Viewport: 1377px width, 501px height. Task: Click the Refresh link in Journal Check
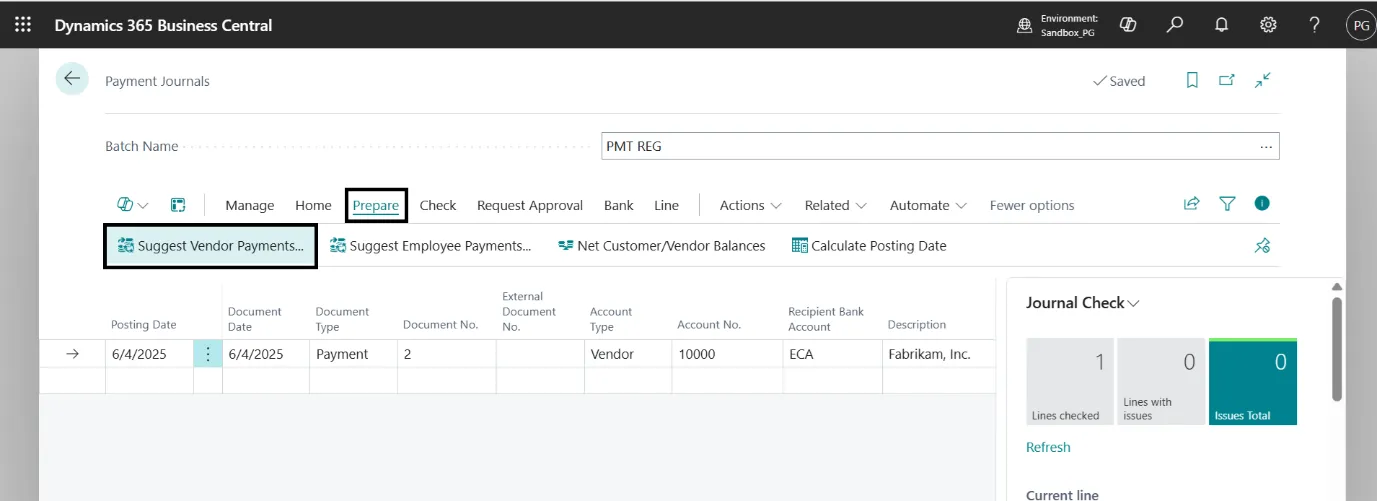tap(1048, 447)
